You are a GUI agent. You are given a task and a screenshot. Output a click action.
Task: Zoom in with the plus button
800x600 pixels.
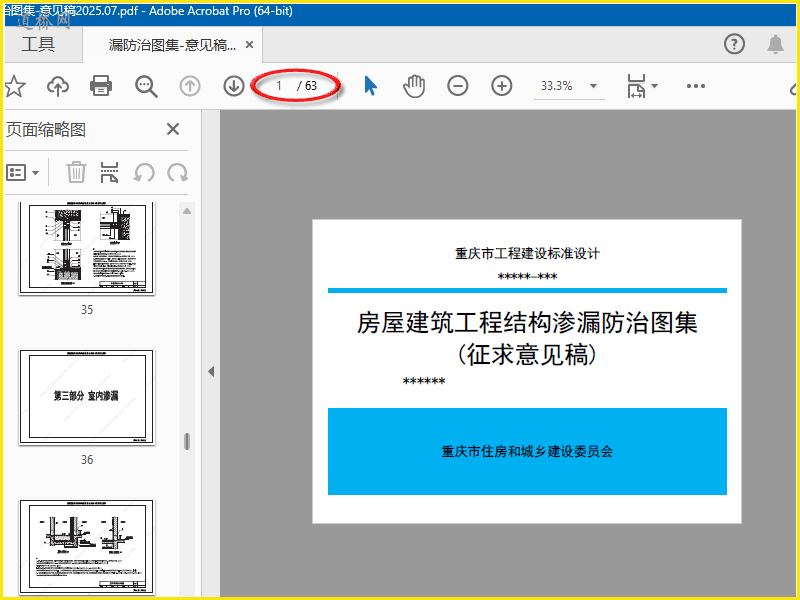tap(502, 86)
